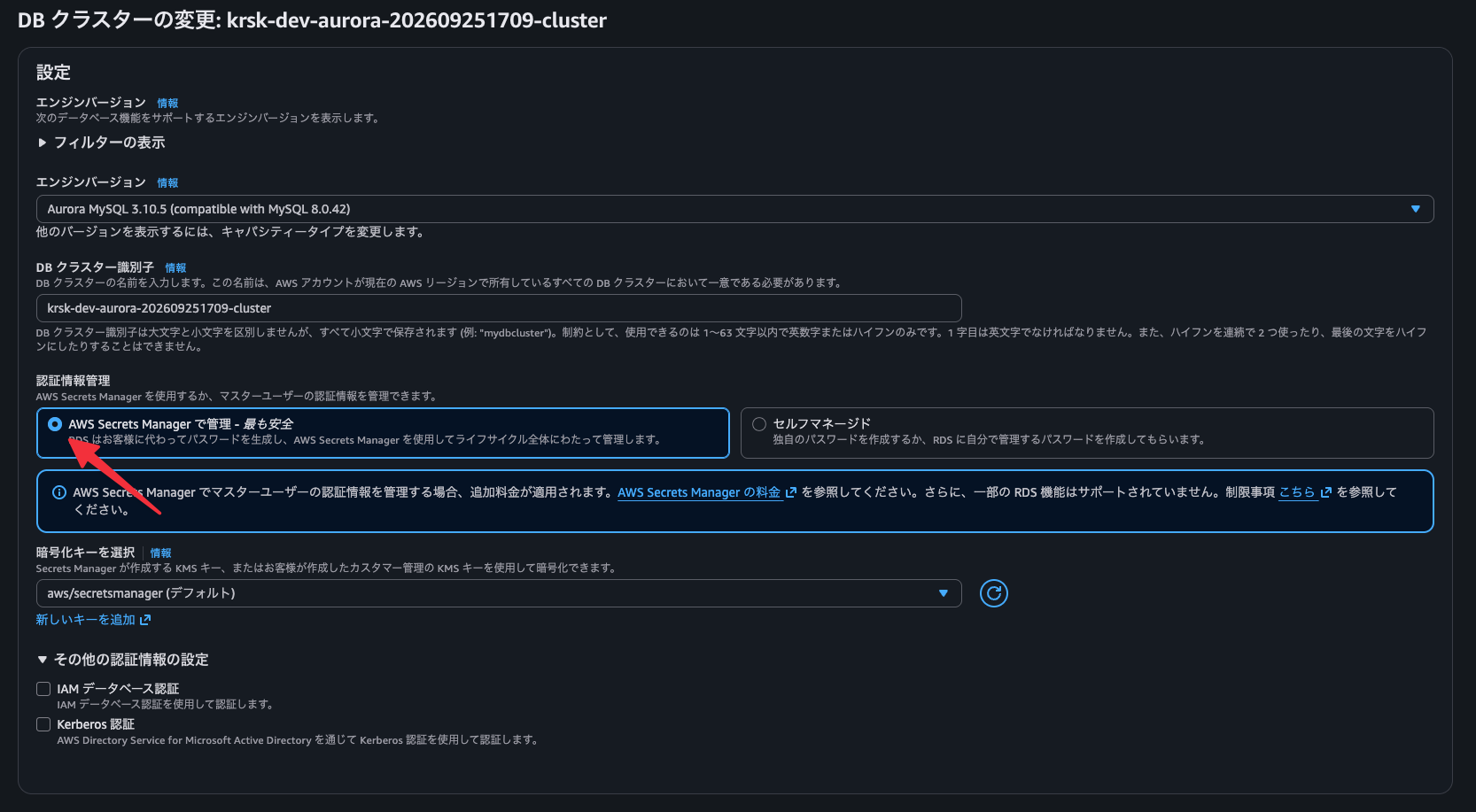The width and height of the screenshot is (1476, 812).
Task: Enable IAM データベース認証 checkbox
Action: click(x=43, y=689)
